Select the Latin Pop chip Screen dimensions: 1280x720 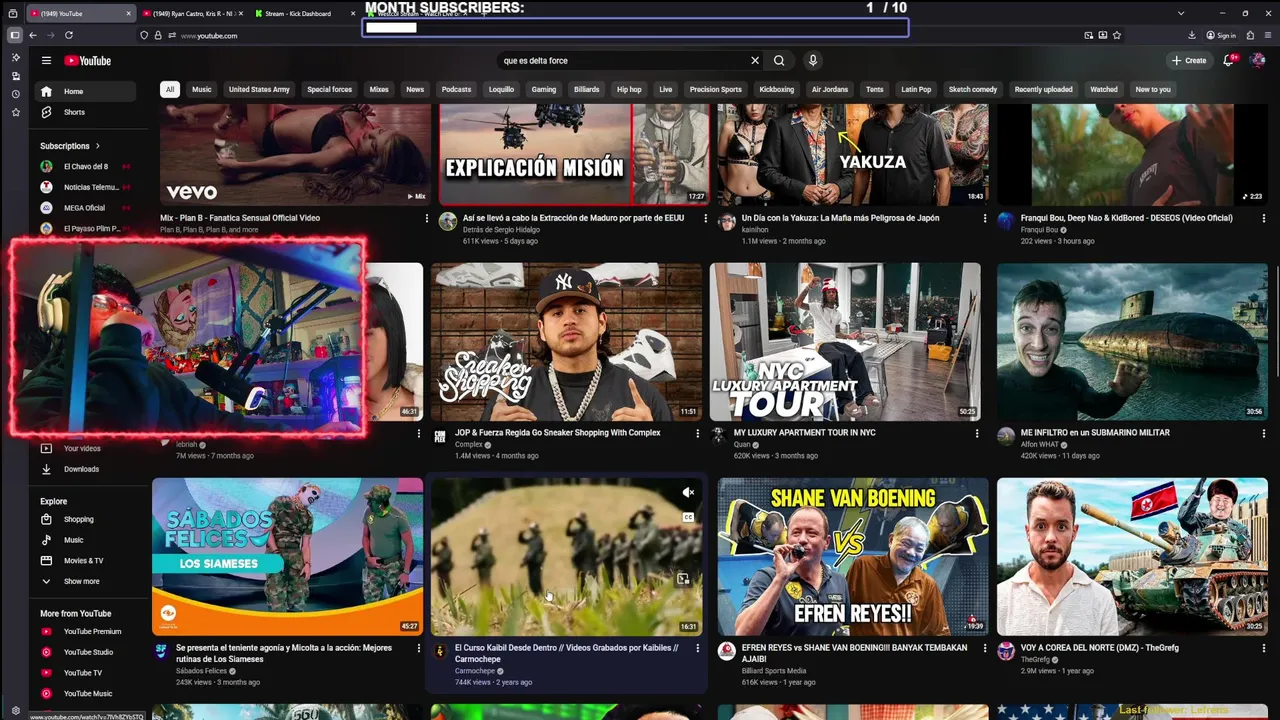click(x=916, y=89)
